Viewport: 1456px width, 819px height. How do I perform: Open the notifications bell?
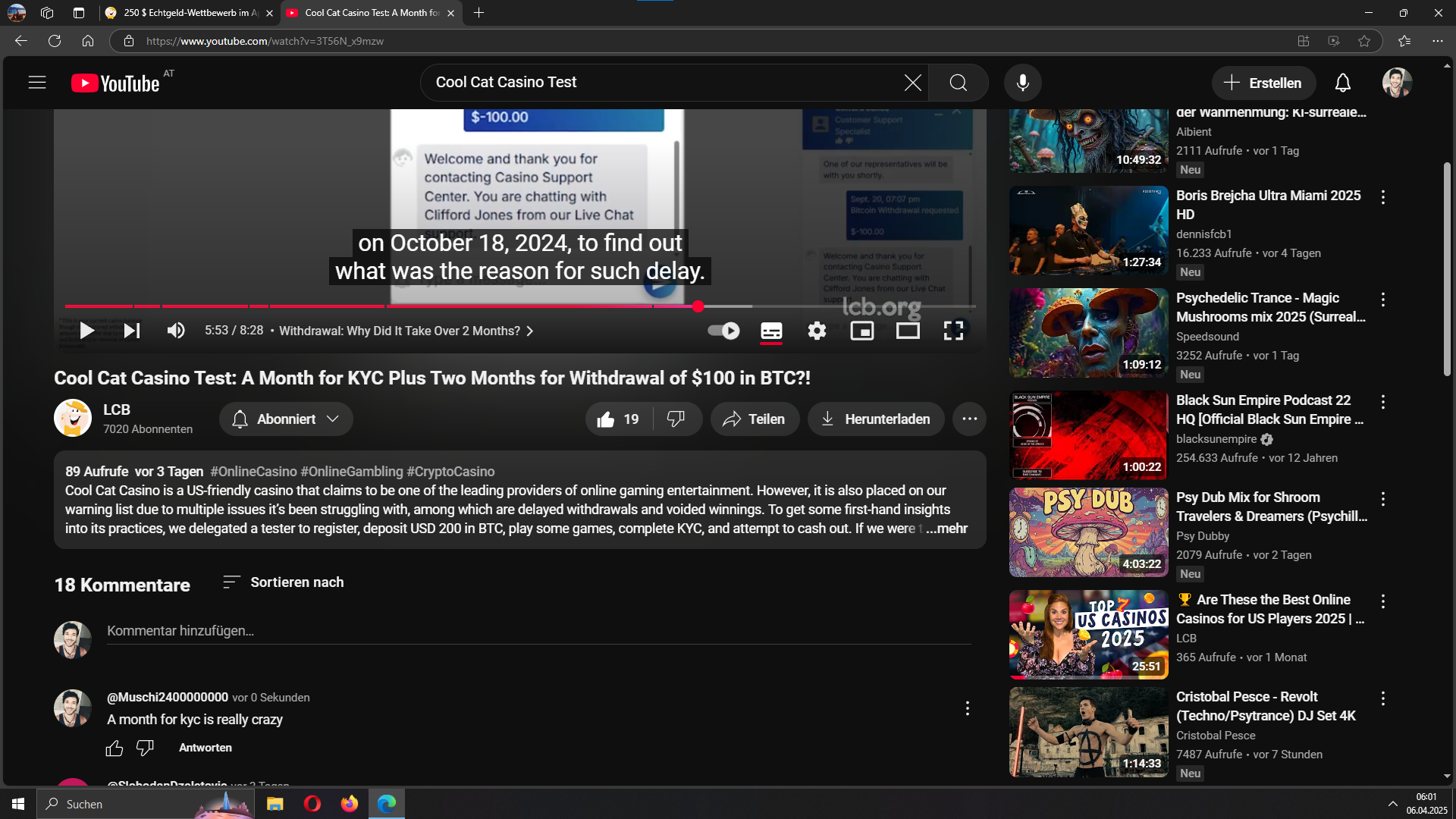tap(1343, 83)
